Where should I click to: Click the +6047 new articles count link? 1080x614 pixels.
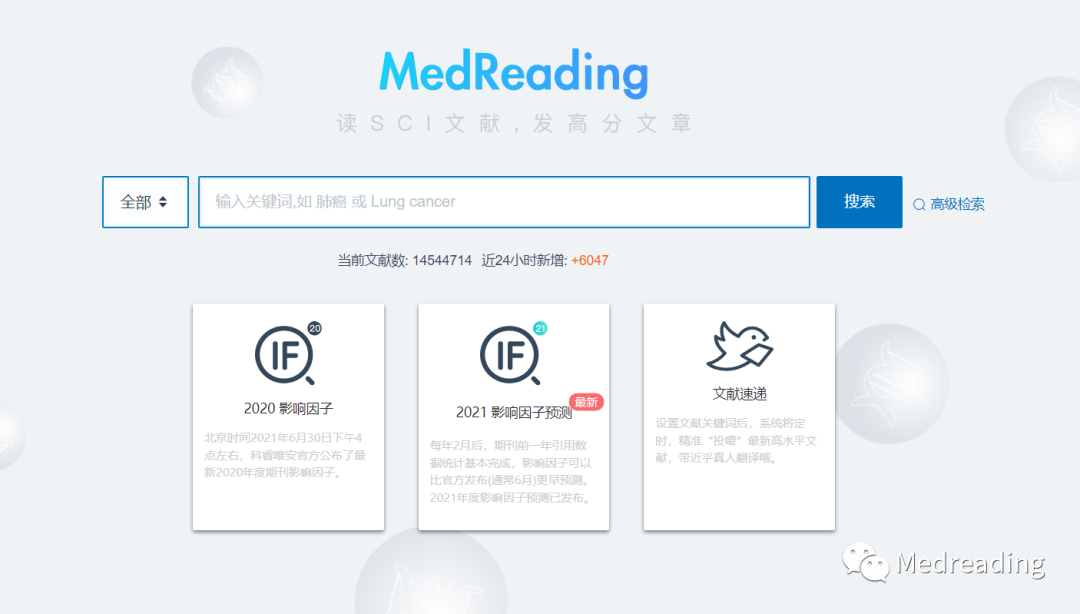[589, 259]
